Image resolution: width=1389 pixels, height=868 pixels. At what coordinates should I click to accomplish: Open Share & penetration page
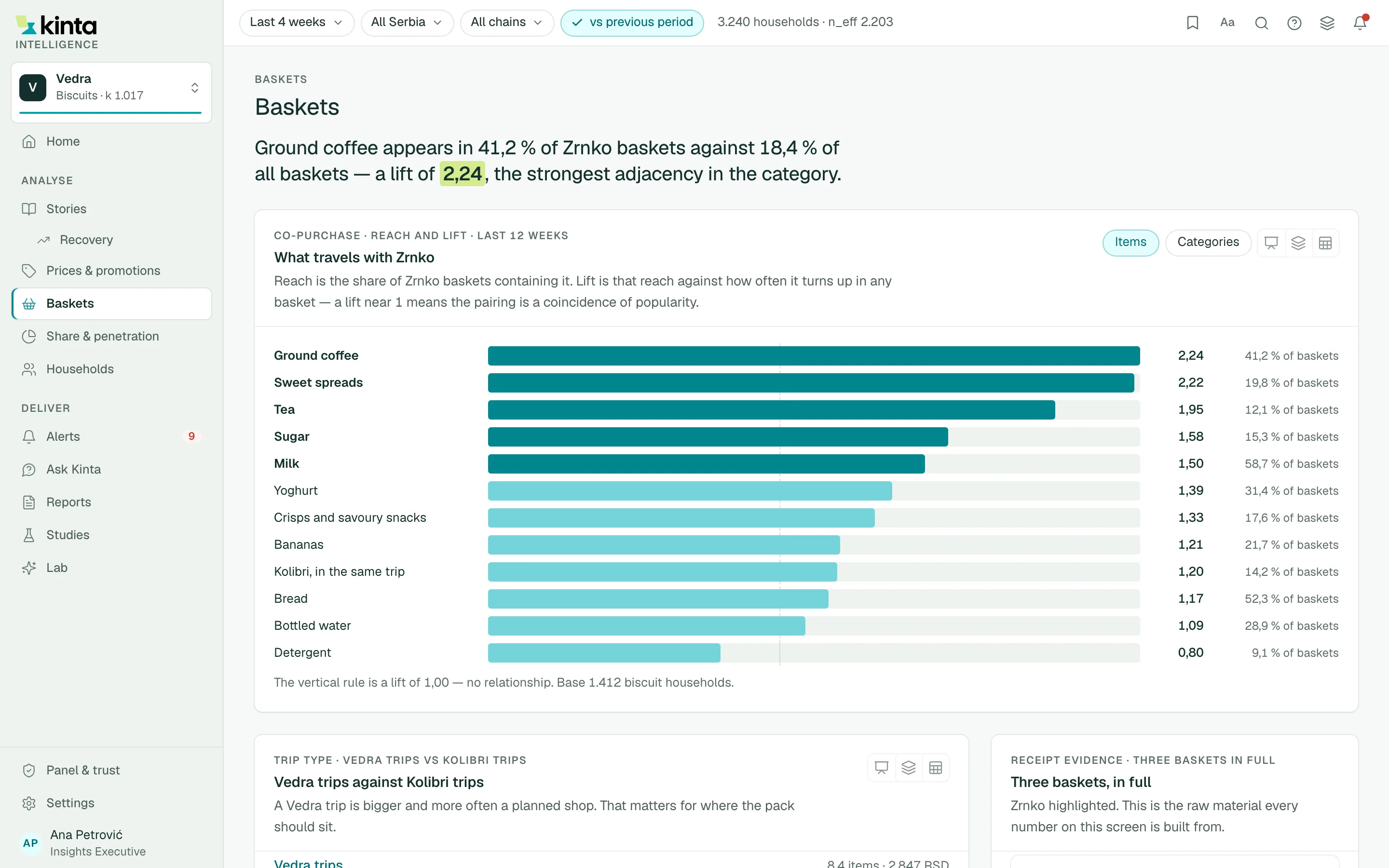[x=111, y=337]
